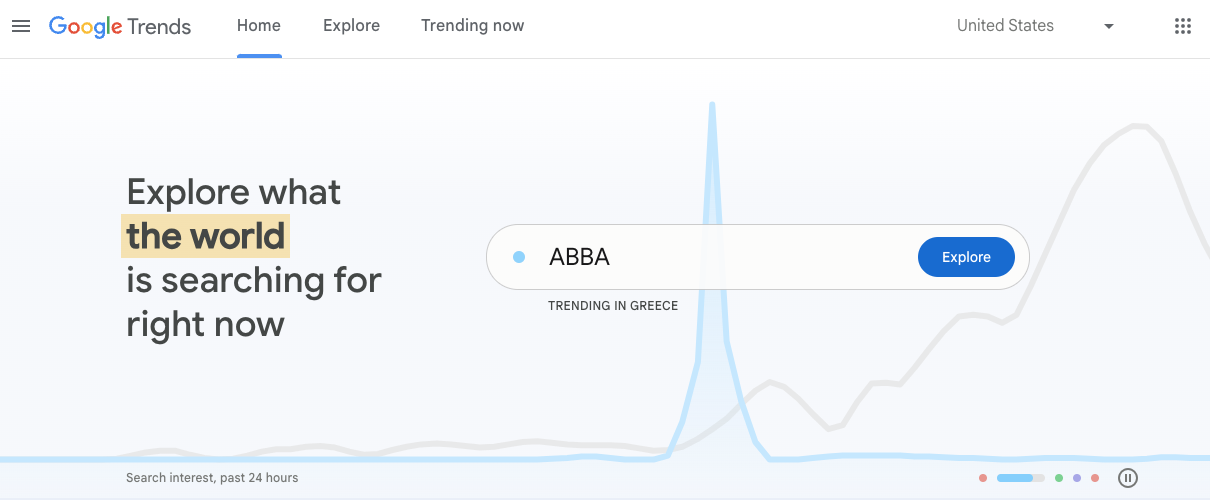The image size is (1210, 500).
Task: Open the Explore tab in header
Action: click(351, 26)
